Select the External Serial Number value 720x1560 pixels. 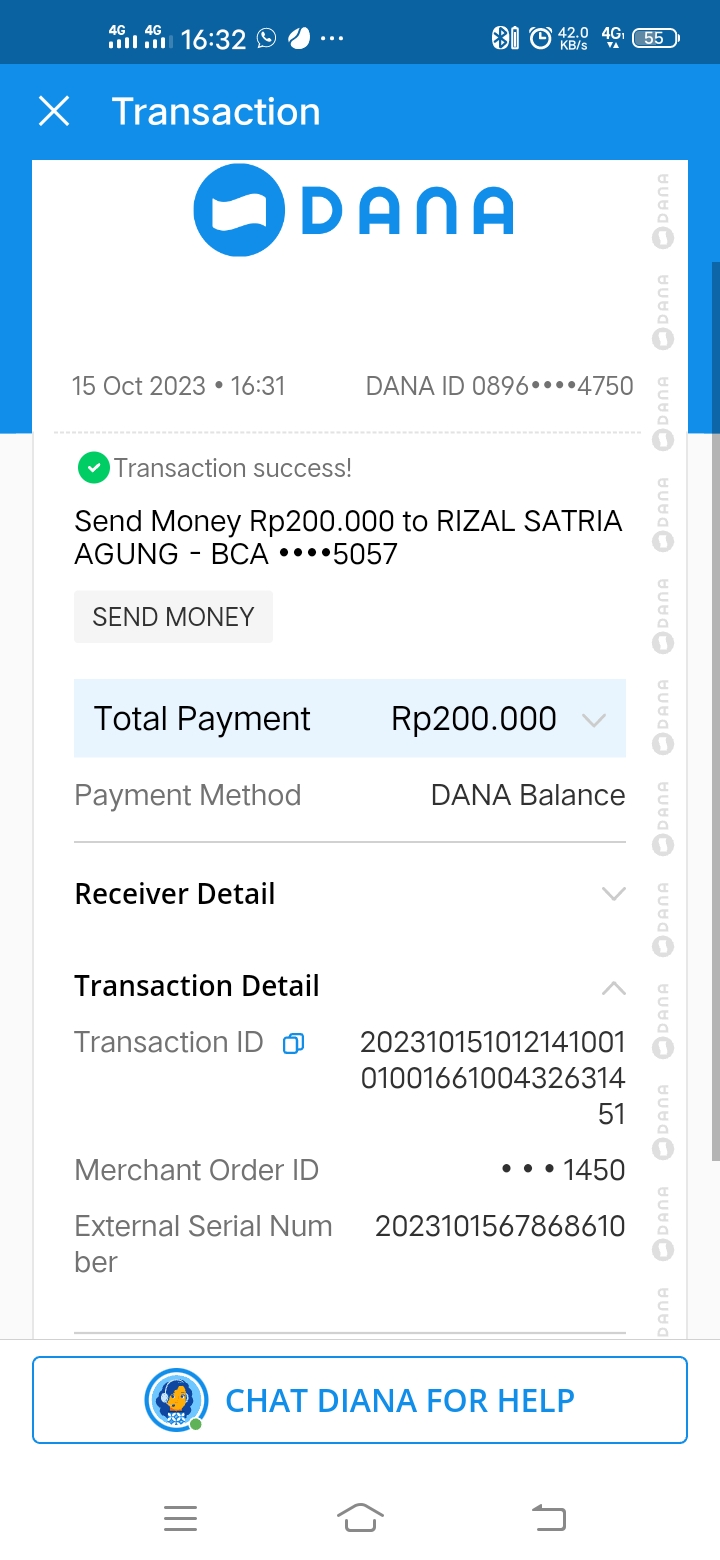(x=500, y=1226)
